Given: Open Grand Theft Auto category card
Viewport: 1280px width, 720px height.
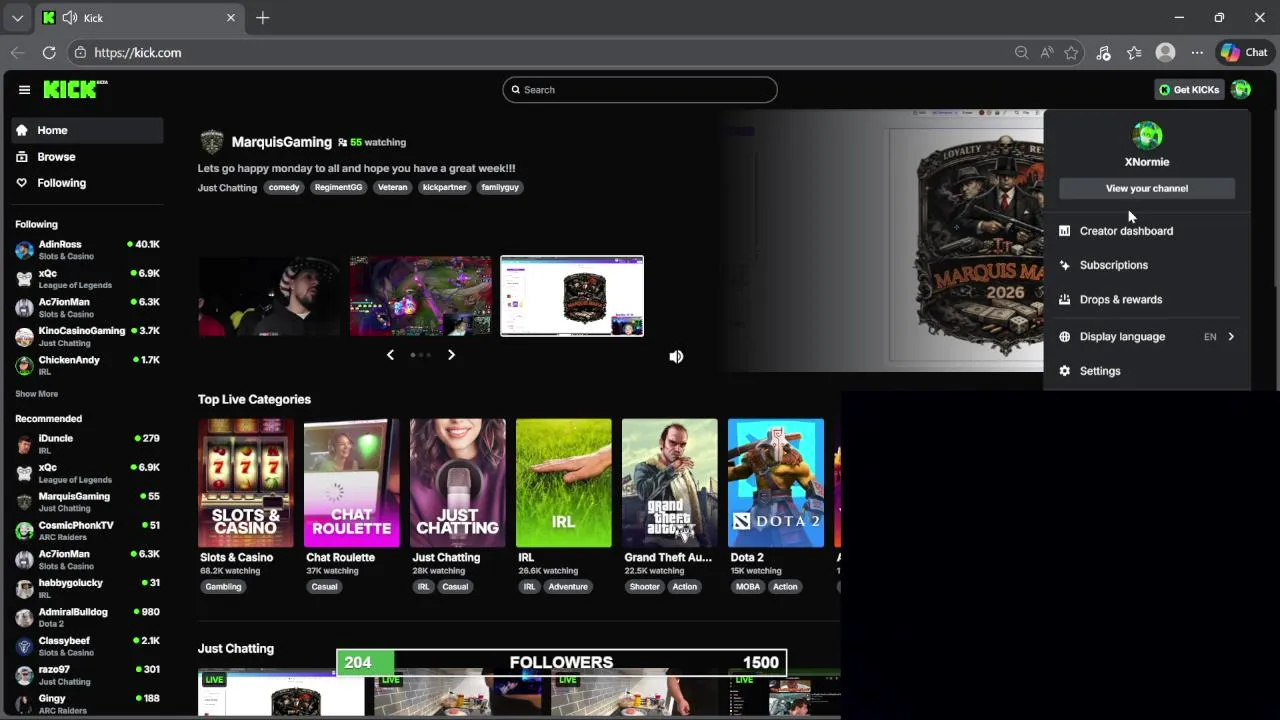Looking at the screenshot, I should pyautogui.click(x=669, y=483).
